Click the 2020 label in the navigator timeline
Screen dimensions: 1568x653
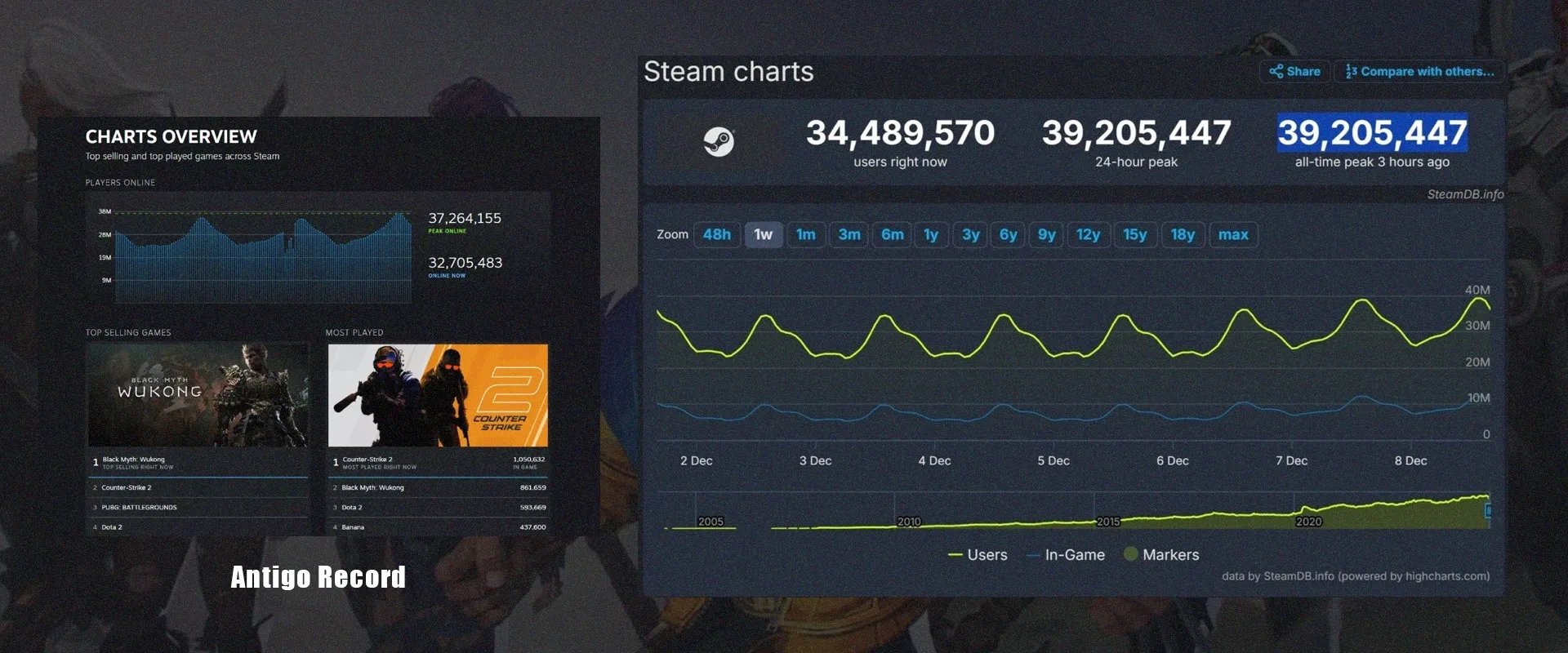[1308, 522]
